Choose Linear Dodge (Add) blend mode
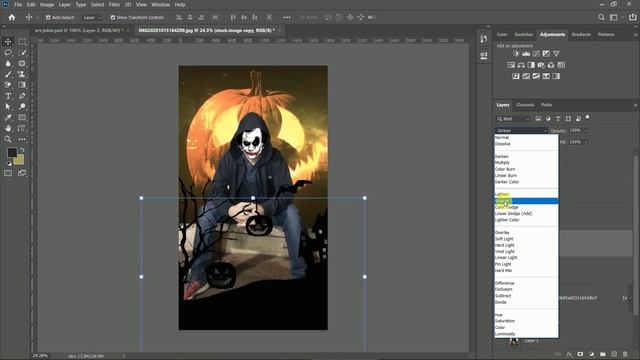 (x=526, y=213)
